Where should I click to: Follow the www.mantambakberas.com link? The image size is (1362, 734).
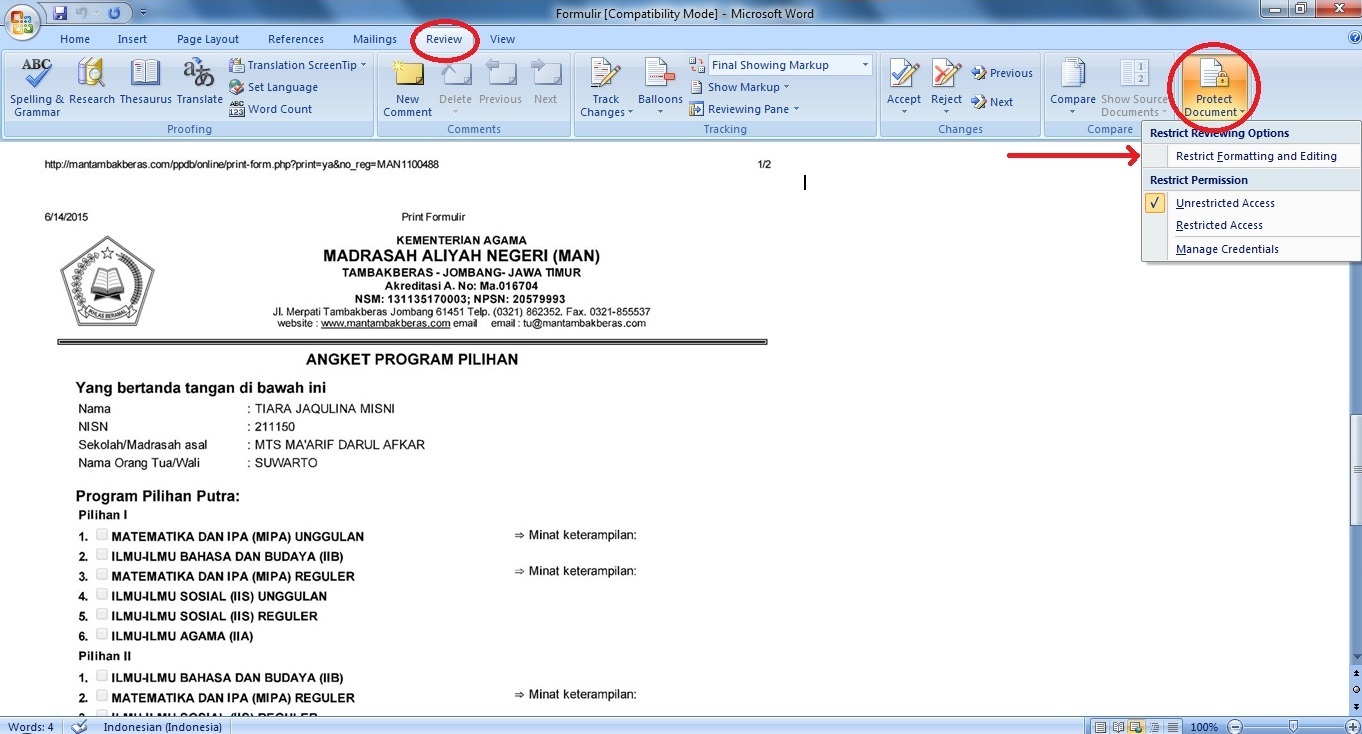click(x=385, y=323)
